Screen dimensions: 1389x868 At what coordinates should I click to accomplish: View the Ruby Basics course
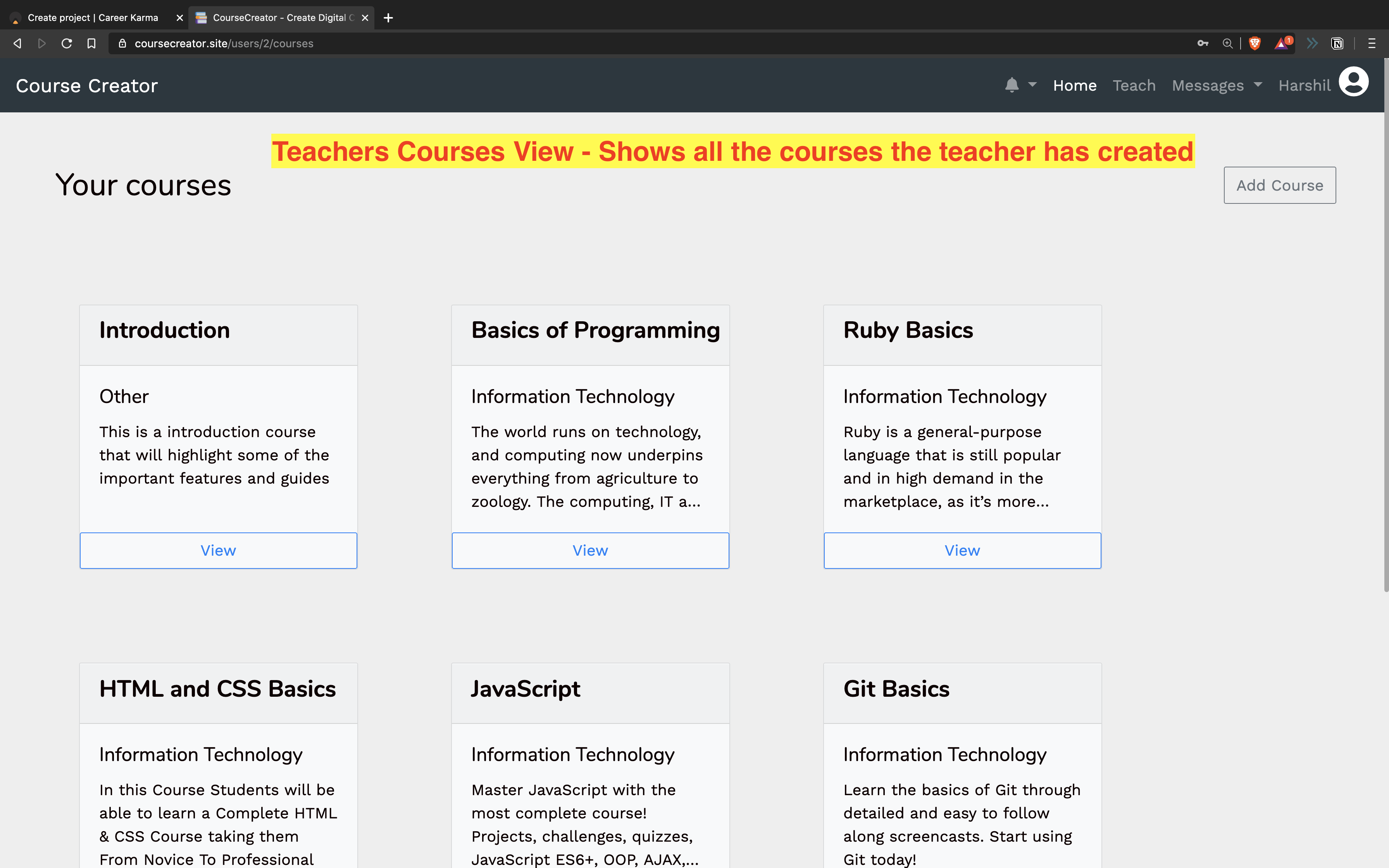[x=962, y=551]
